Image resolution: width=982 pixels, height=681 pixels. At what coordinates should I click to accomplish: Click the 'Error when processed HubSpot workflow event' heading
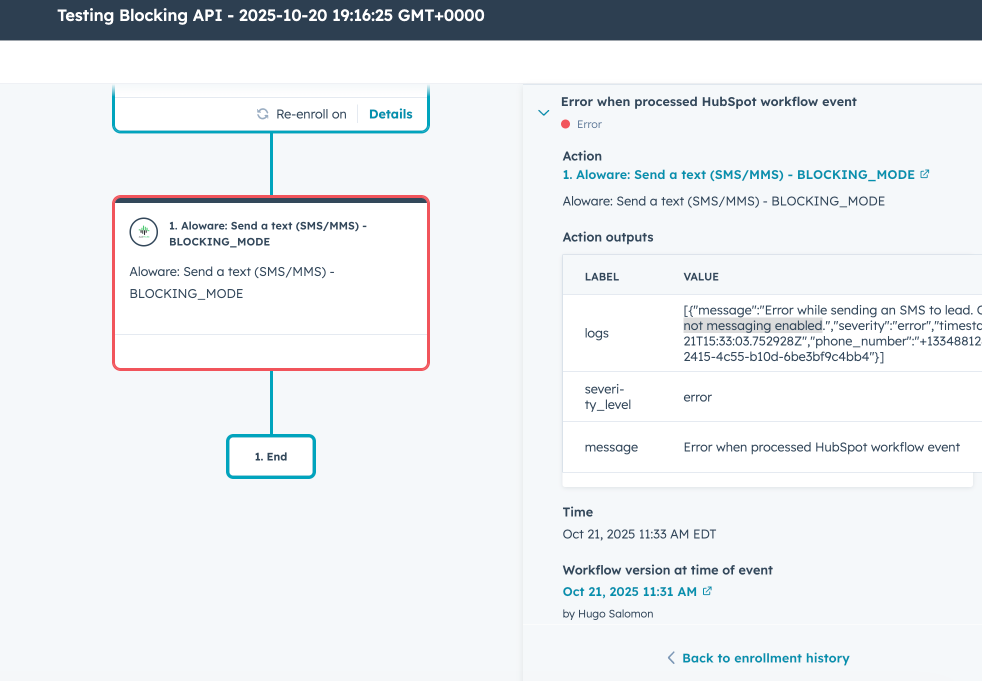708,101
